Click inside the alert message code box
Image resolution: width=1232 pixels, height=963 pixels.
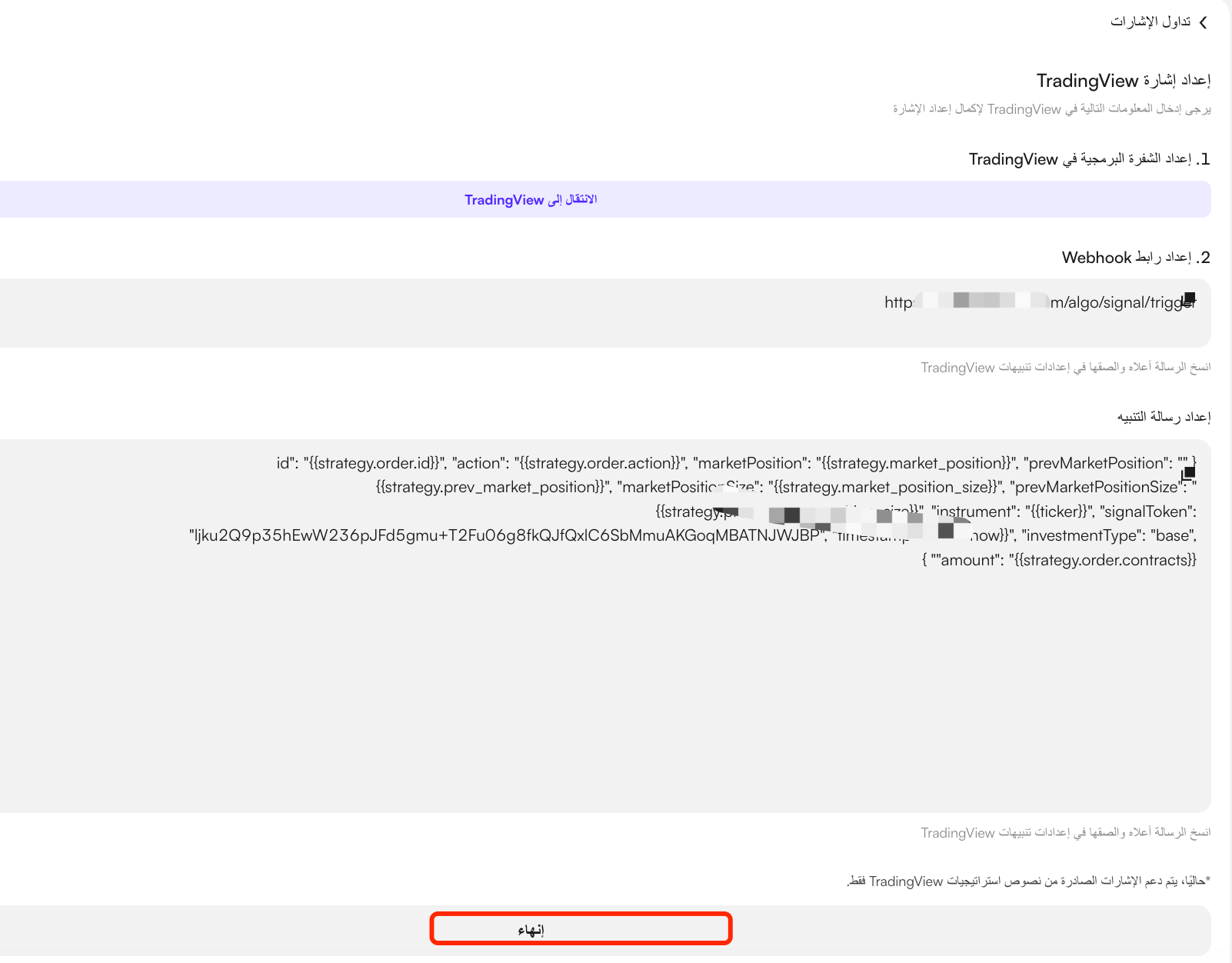605,626
